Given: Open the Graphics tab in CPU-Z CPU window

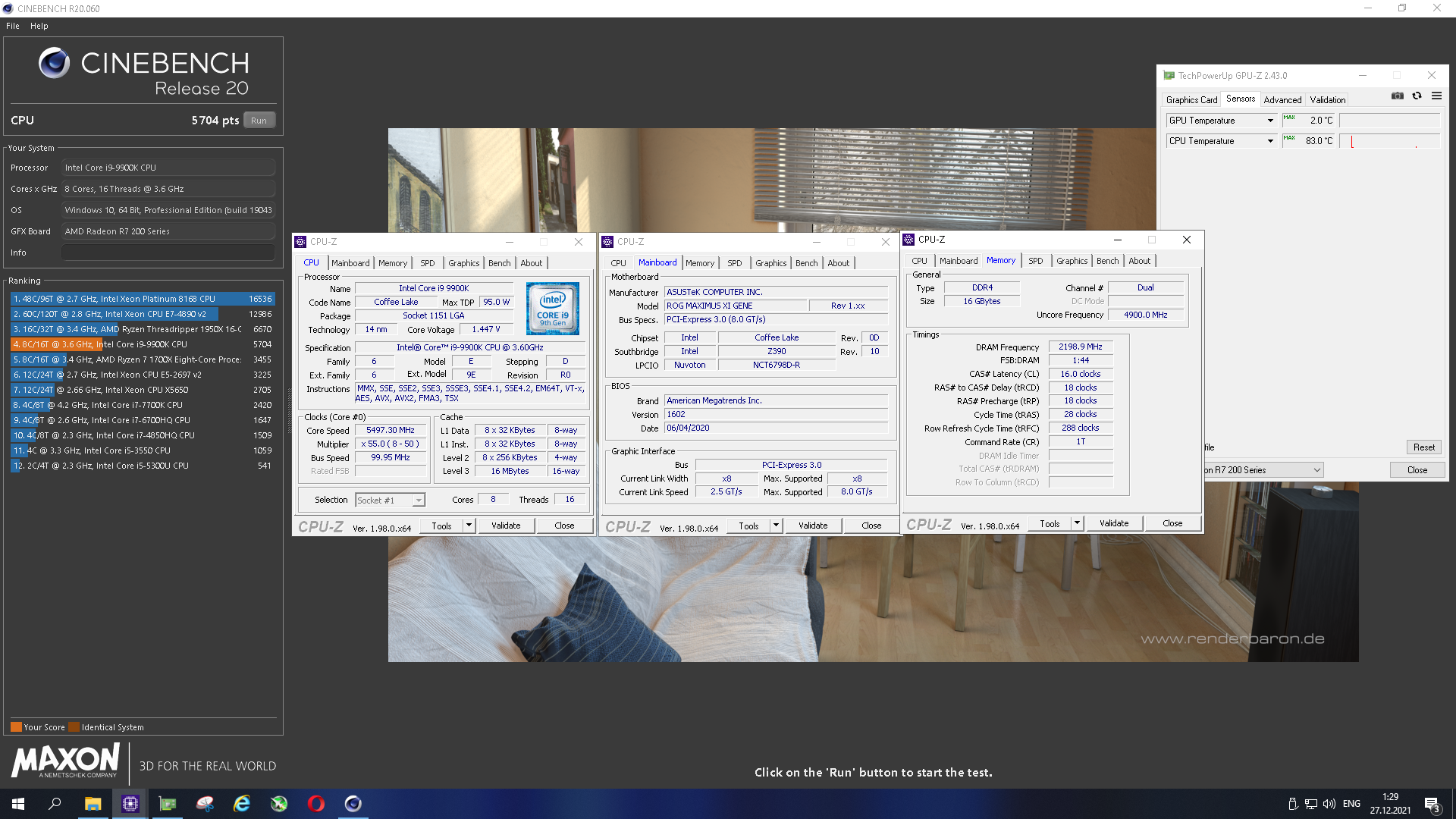Looking at the screenshot, I should coord(463,263).
